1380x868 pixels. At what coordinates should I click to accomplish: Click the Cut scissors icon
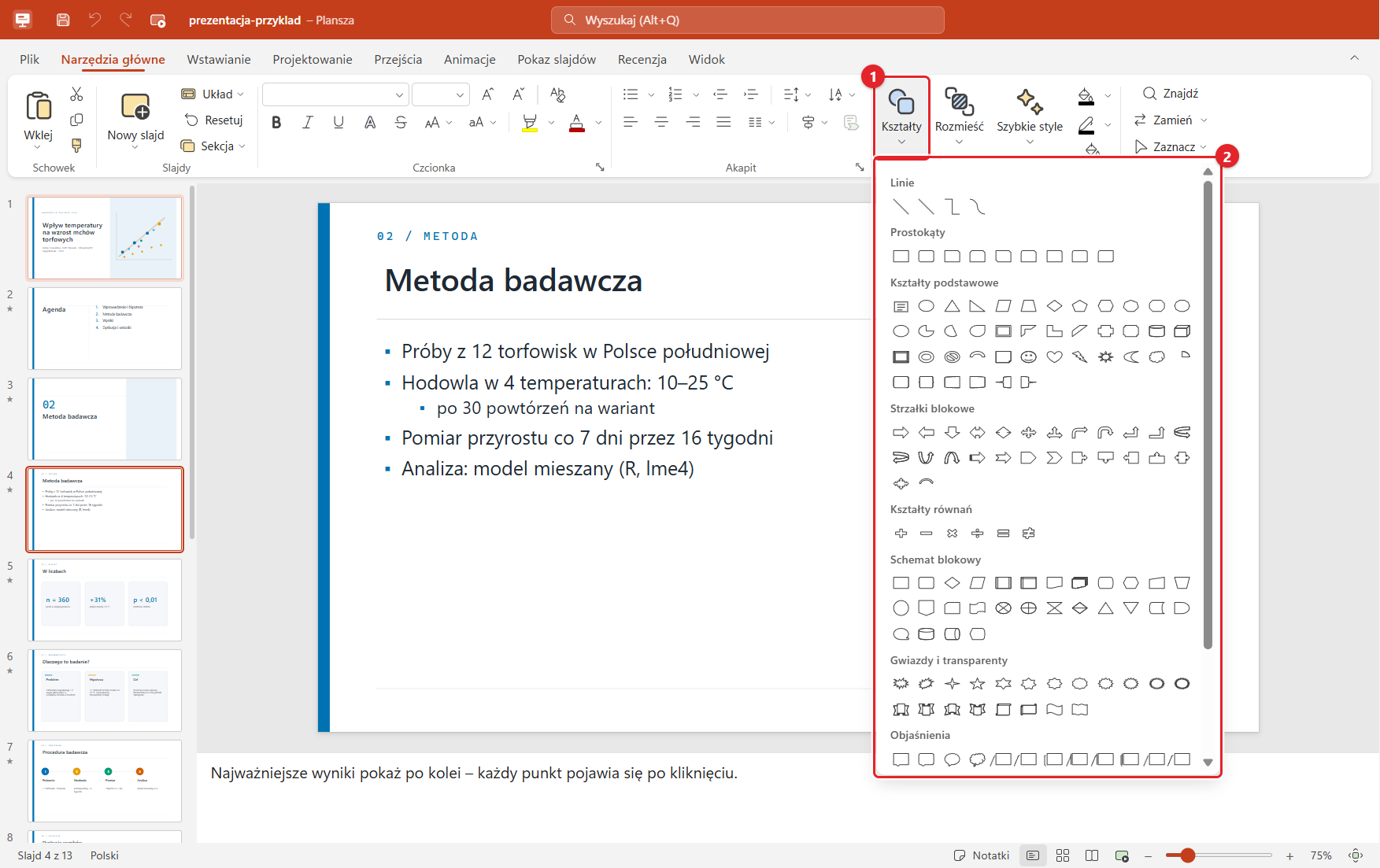coord(76,94)
